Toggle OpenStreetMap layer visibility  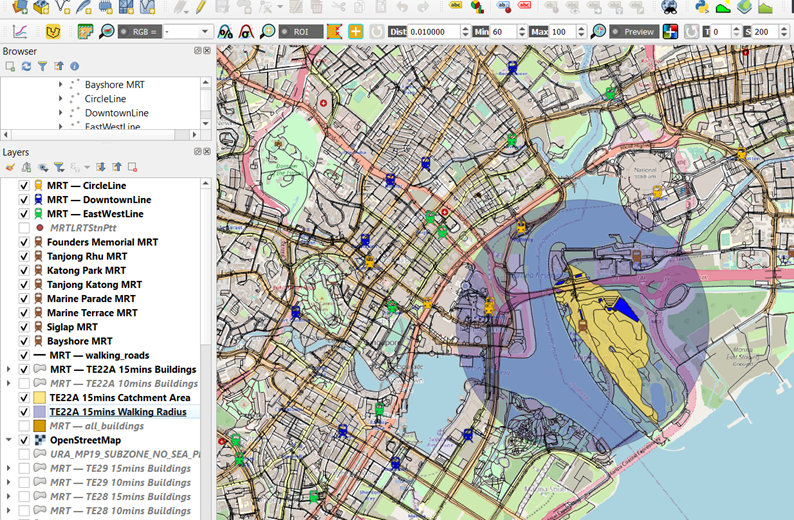coord(25,440)
